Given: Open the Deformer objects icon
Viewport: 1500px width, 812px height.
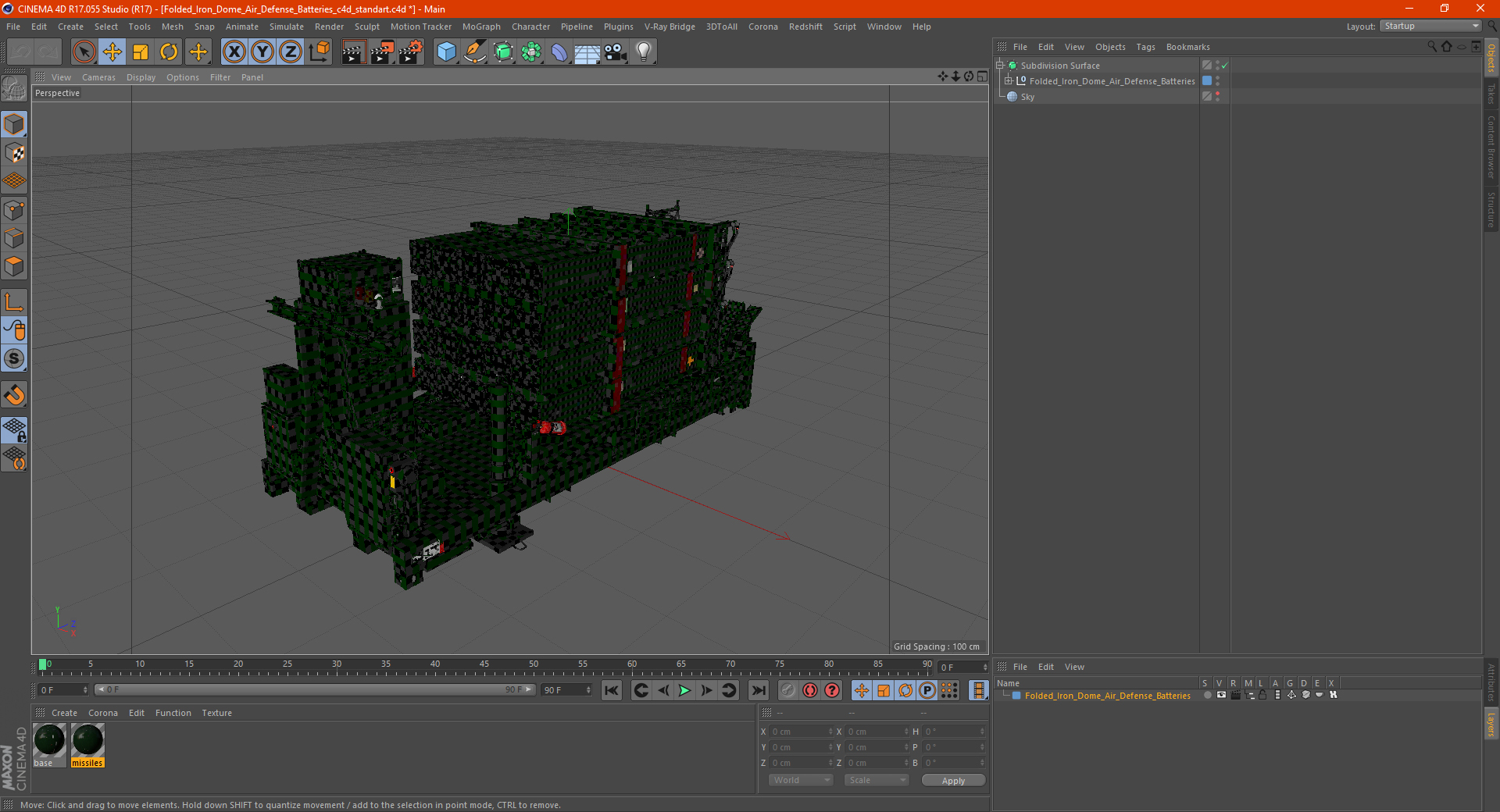Looking at the screenshot, I should 559,52.
